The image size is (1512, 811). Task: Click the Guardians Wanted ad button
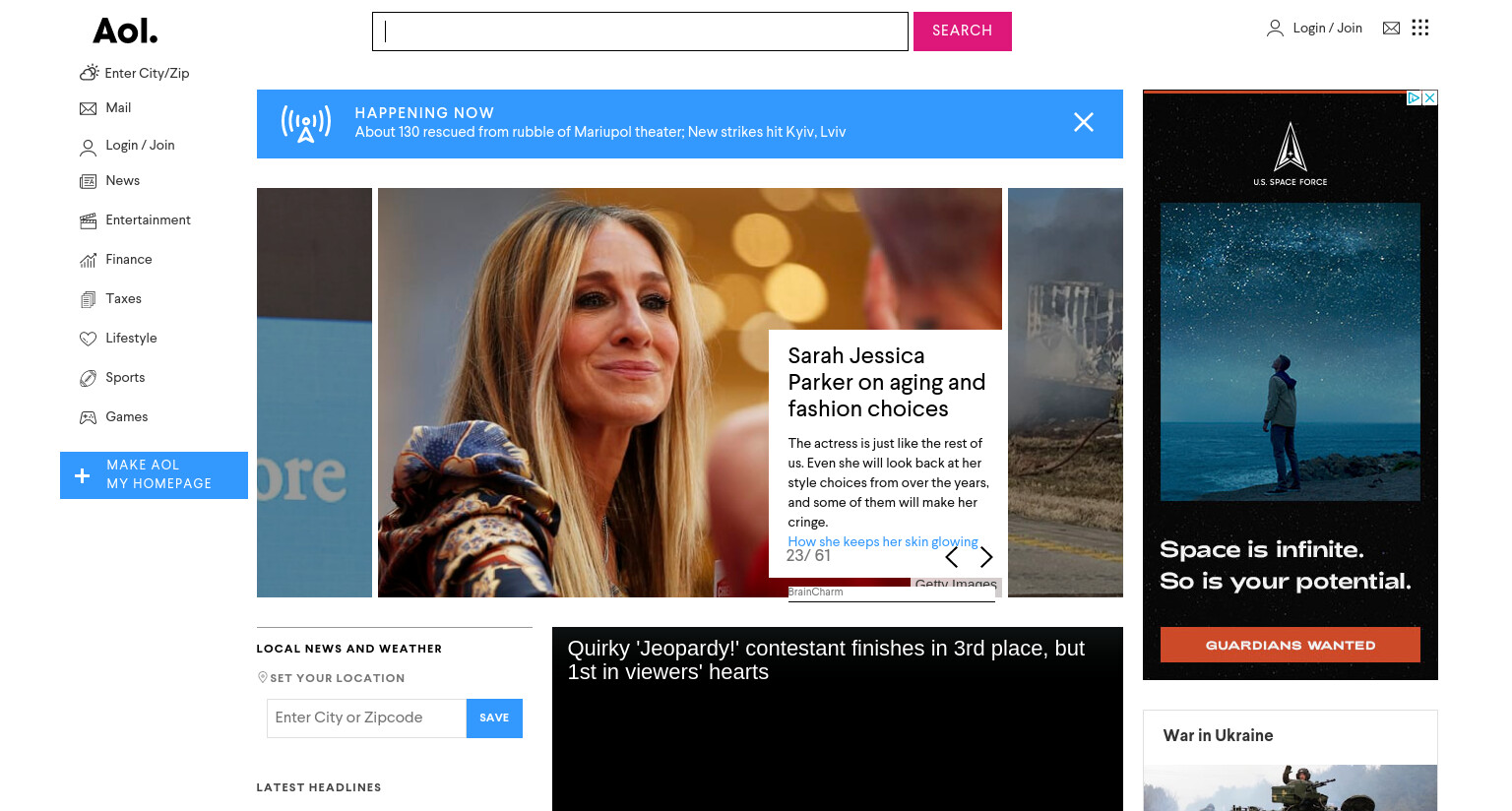(1291, 645)
